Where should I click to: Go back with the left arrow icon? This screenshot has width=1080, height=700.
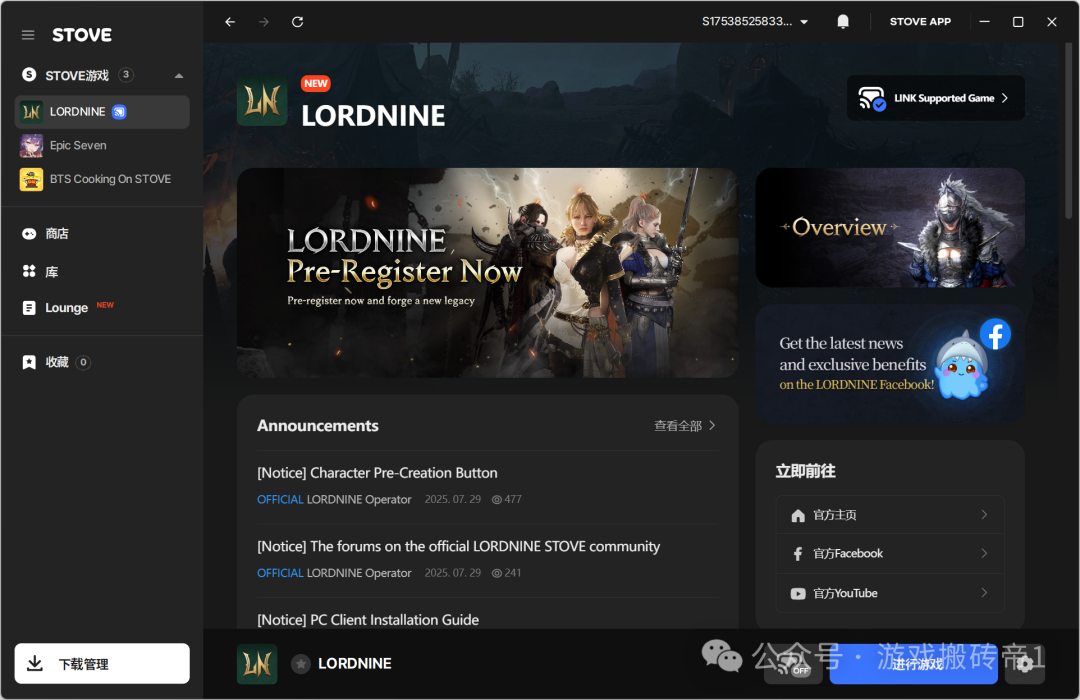[230, 22]
